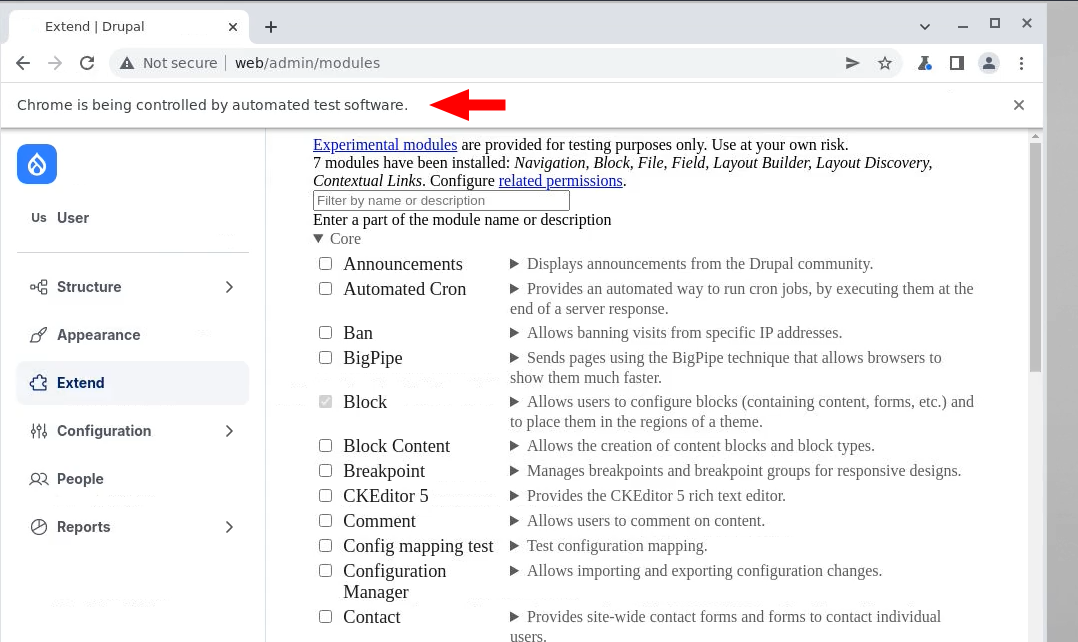Click the address bar URL web/admin/modules

(x=307, y=63)
